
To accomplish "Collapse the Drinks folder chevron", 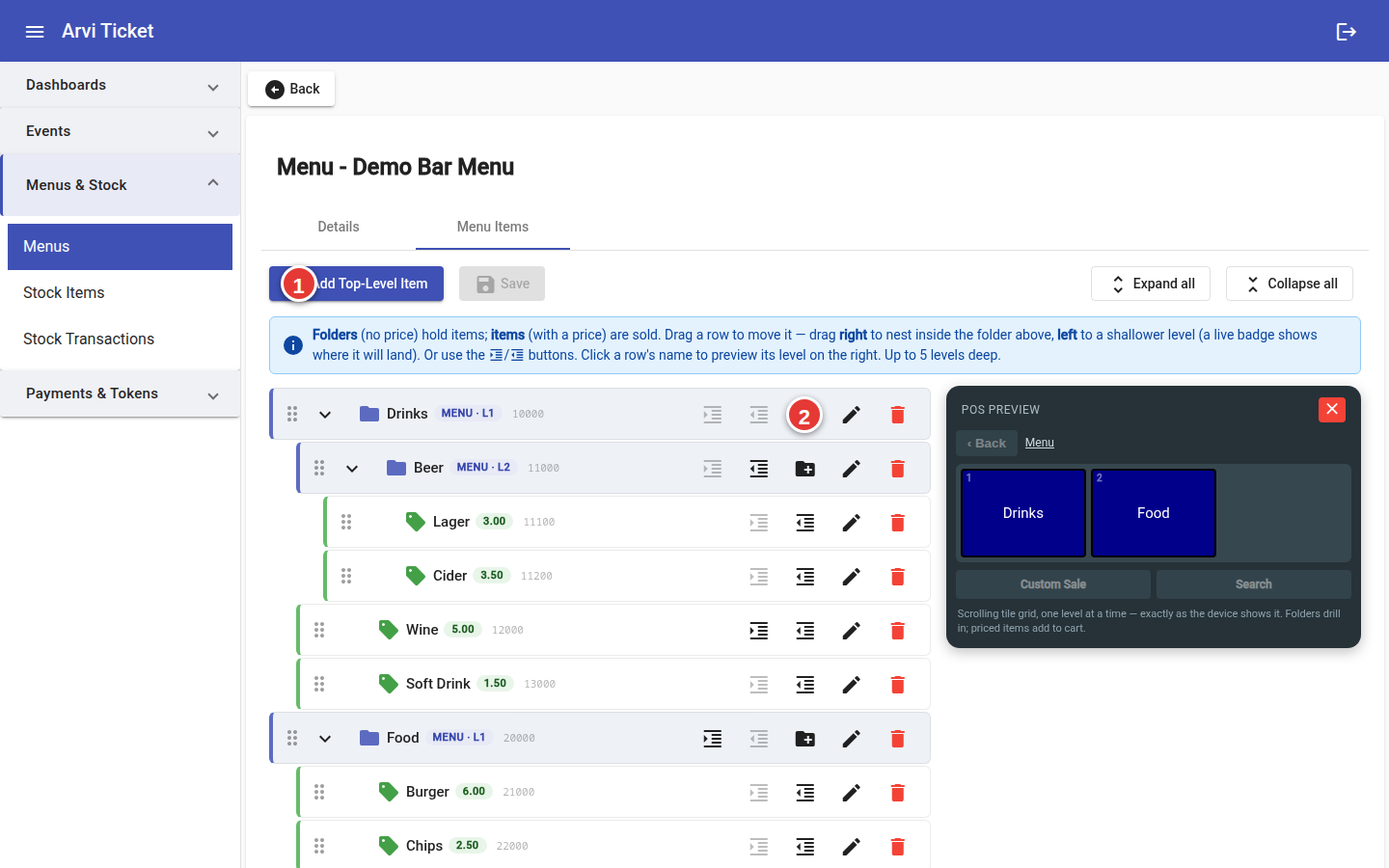I will [x=325, y=415].
